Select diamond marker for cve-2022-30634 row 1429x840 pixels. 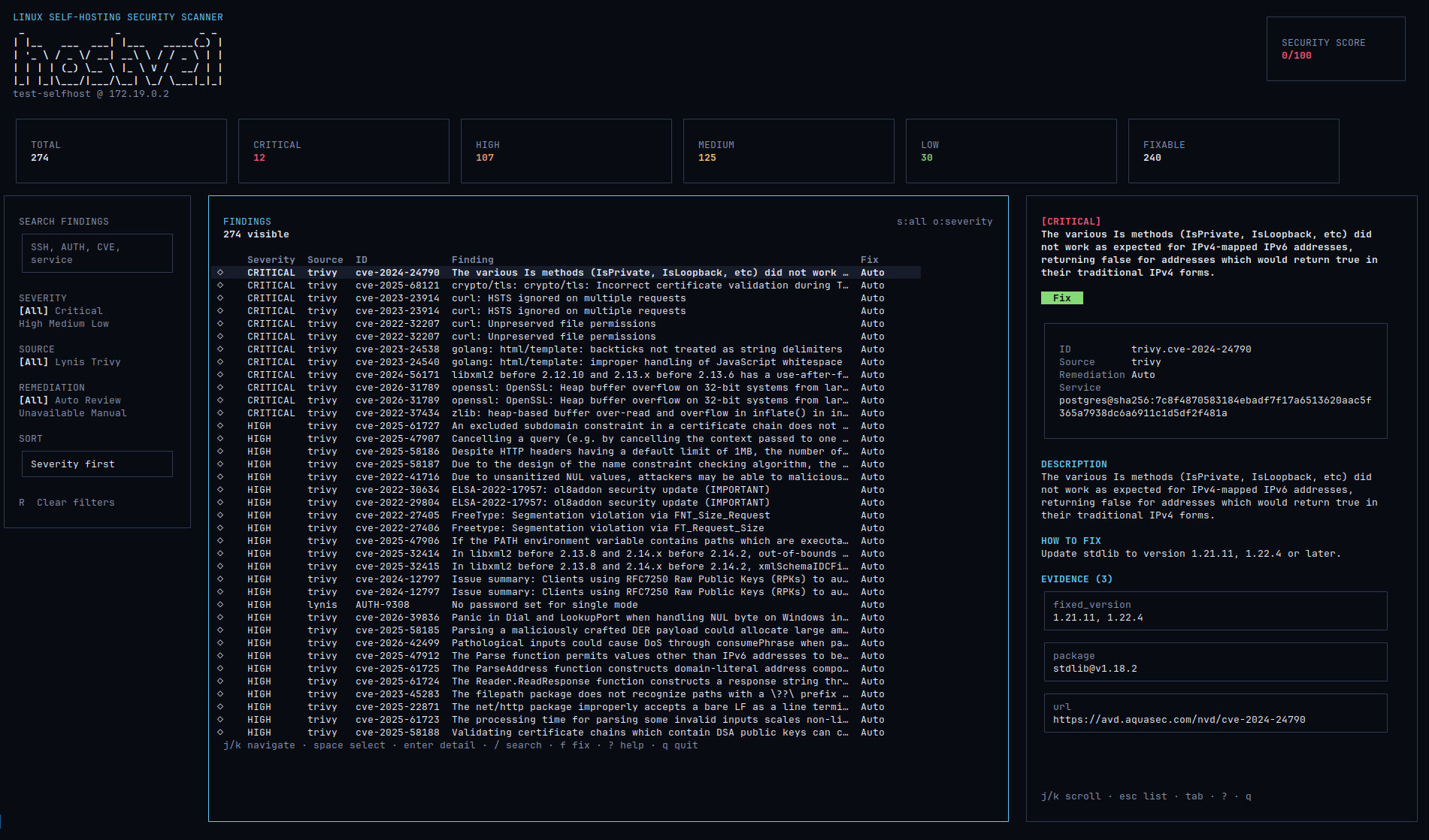[220, 490]
